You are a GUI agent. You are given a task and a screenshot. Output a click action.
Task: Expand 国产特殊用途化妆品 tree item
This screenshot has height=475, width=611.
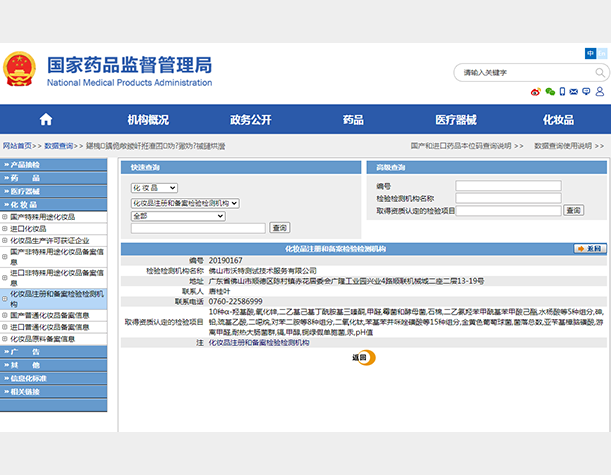(x=5, y=217)
